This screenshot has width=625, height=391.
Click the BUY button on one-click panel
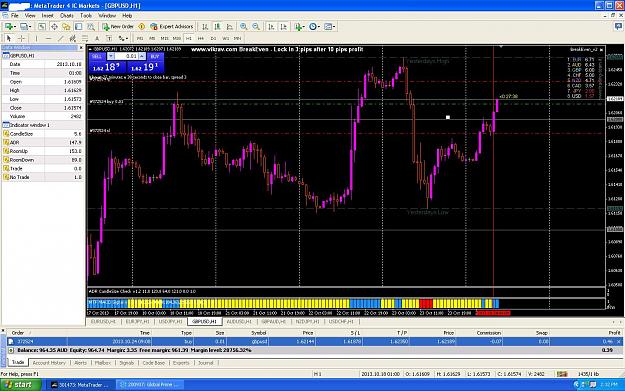click(155, 57)
